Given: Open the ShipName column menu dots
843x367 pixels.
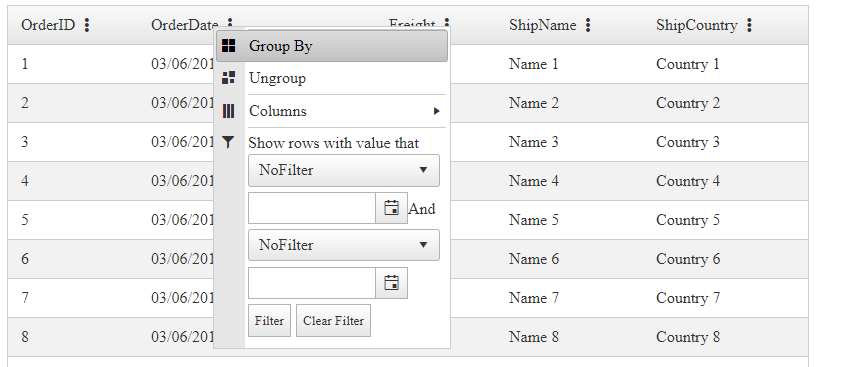Looking at the screenshot, I should tap(588, 25).
